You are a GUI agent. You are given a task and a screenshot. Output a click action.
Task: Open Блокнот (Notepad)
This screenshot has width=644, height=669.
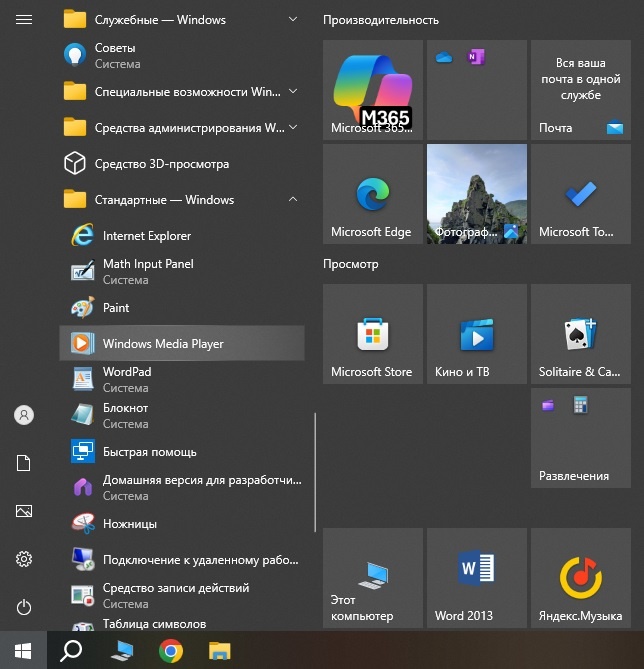(182, 416)
